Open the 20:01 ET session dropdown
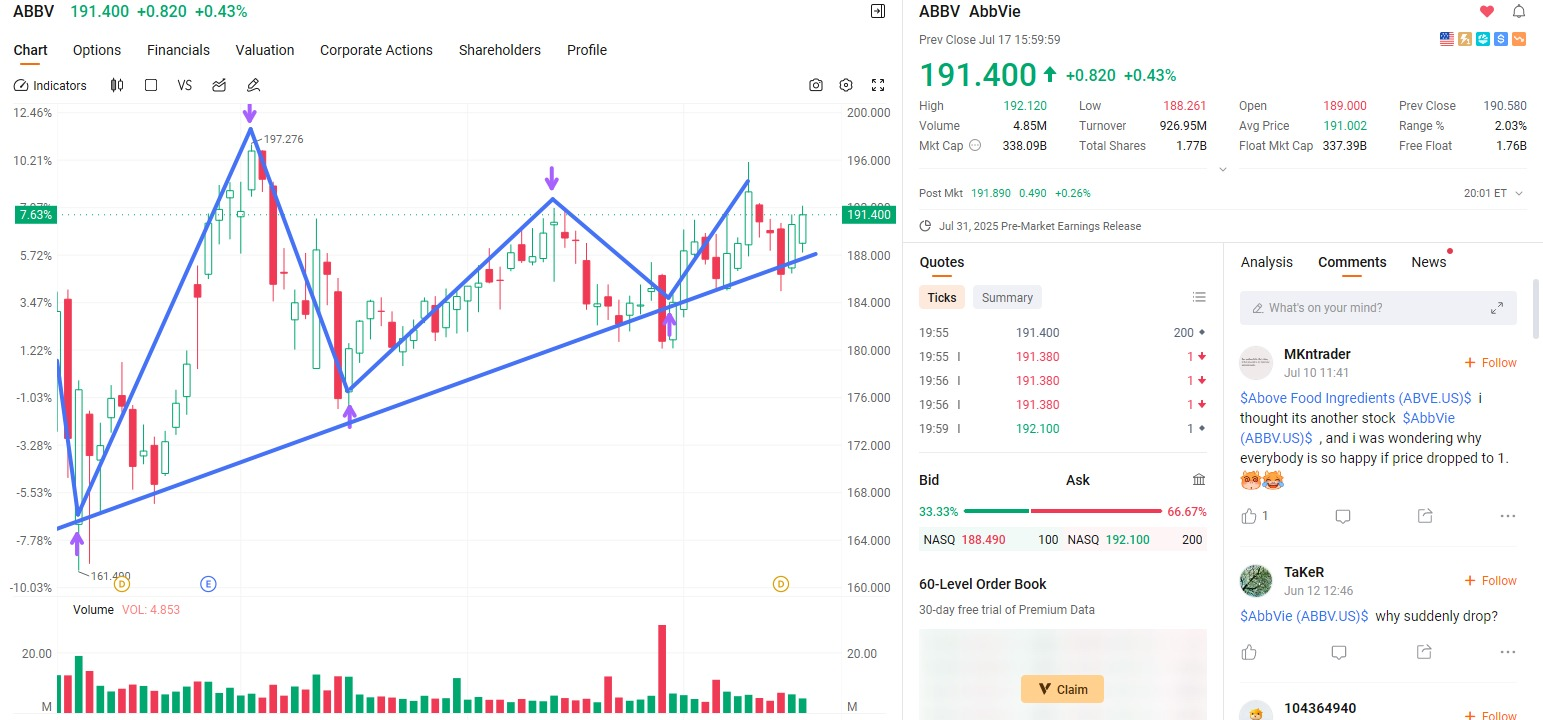Image resolution: width=1543 pixels, height=720 pixels. [x=1494, y=193]
